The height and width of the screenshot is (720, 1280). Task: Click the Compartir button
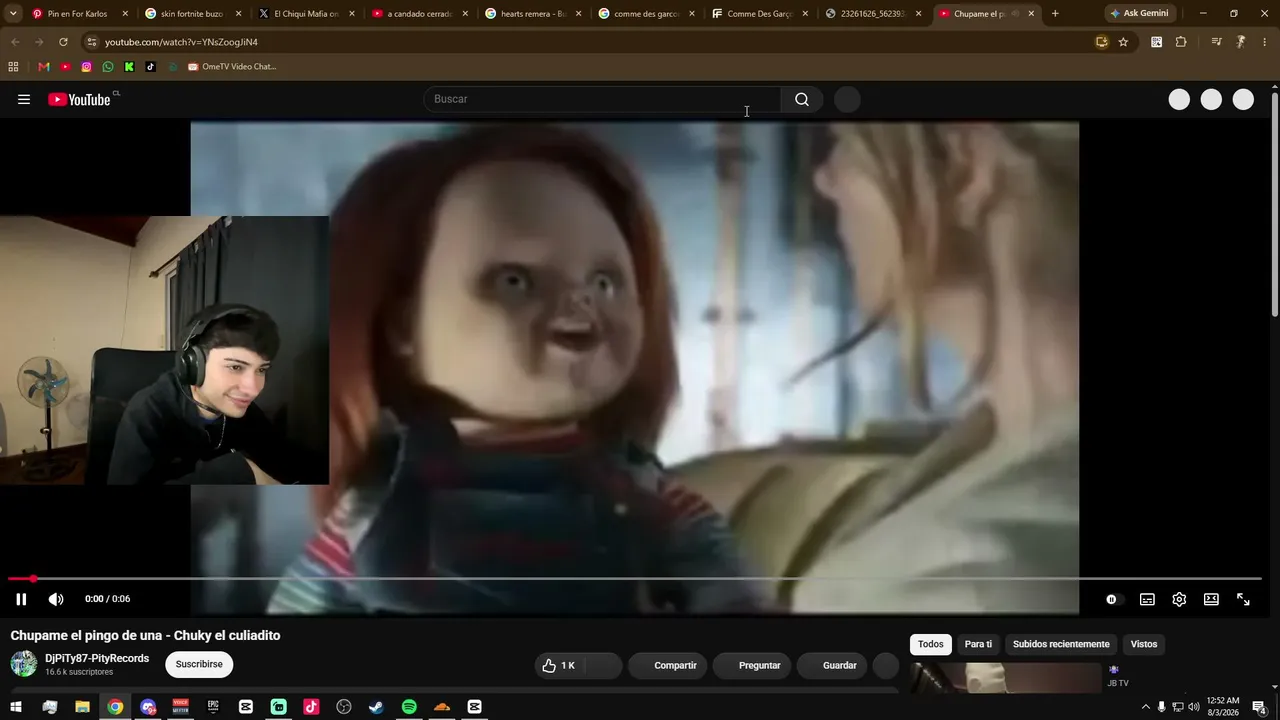tap(667, 665)
